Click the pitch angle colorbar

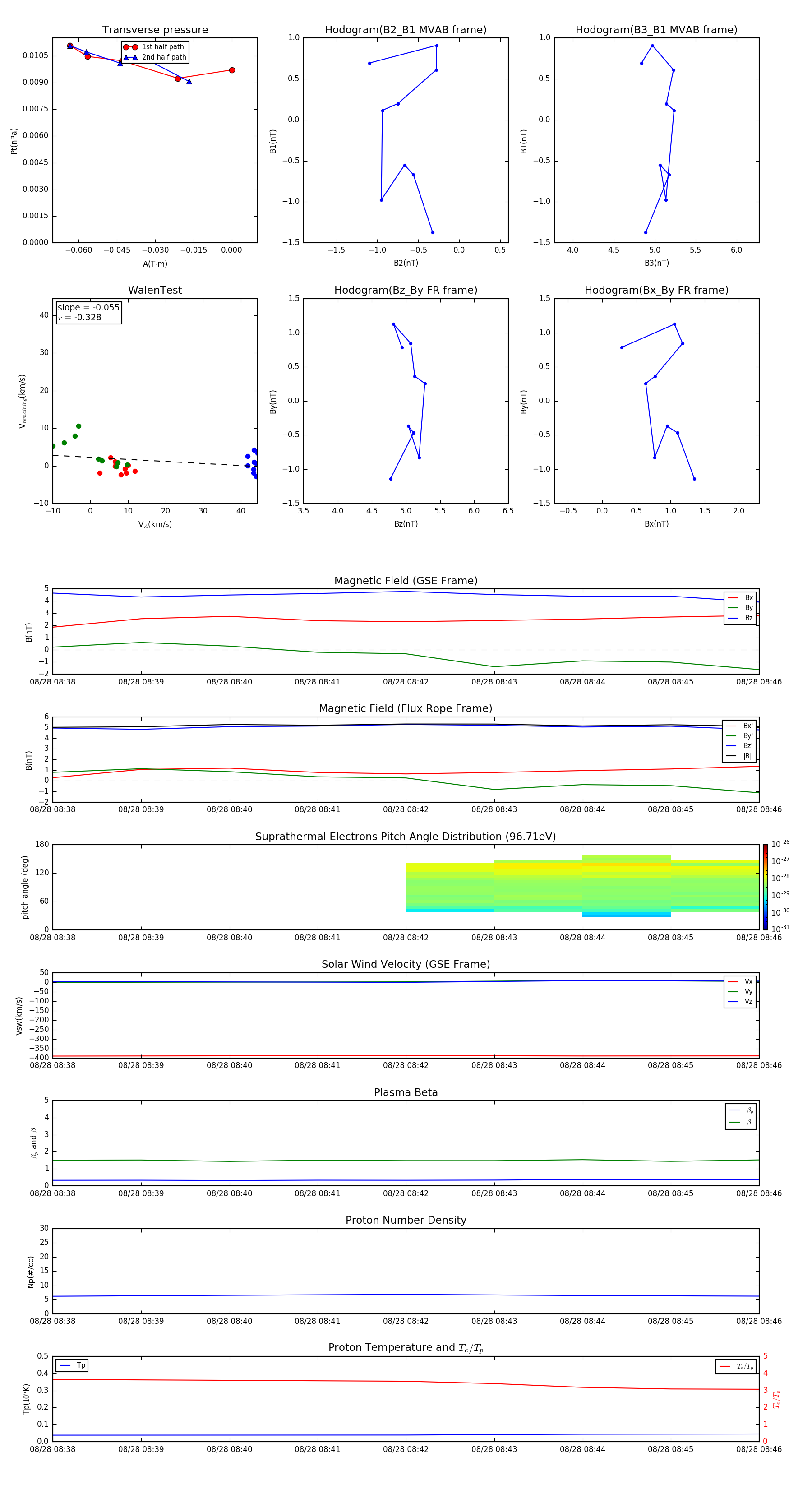(765, 887)
